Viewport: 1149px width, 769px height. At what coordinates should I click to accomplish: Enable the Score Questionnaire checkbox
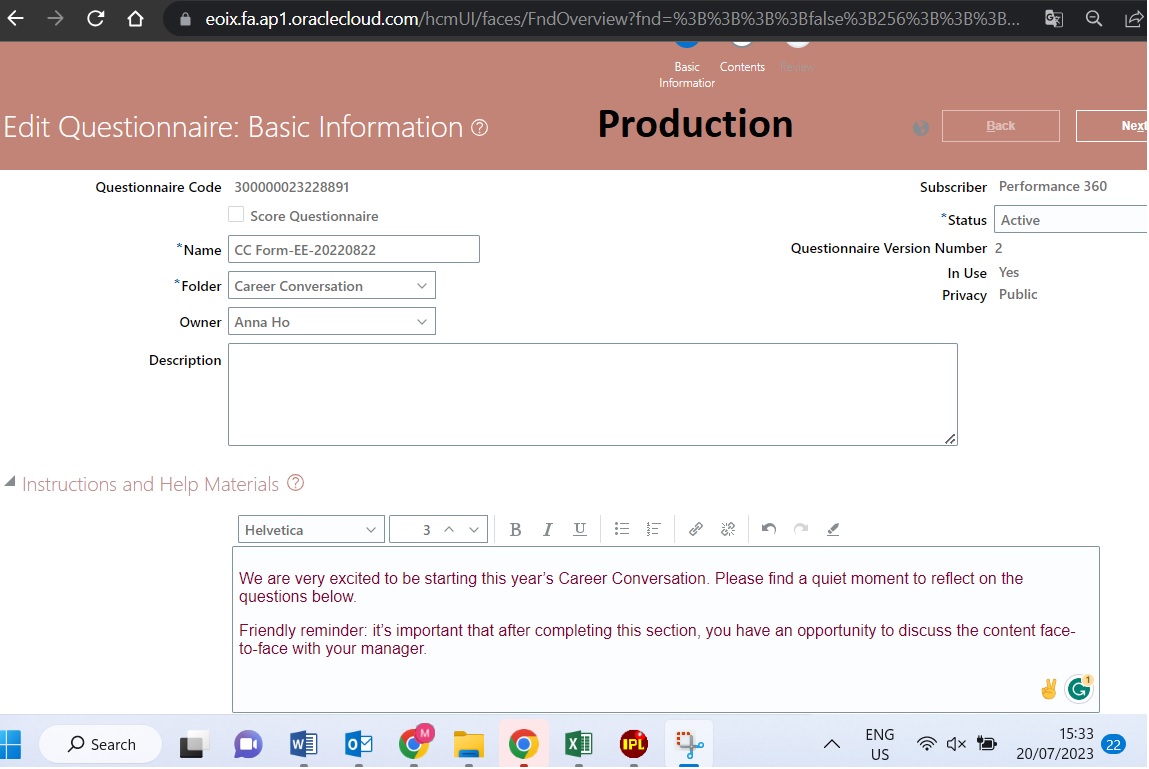[x=236, y=214]
